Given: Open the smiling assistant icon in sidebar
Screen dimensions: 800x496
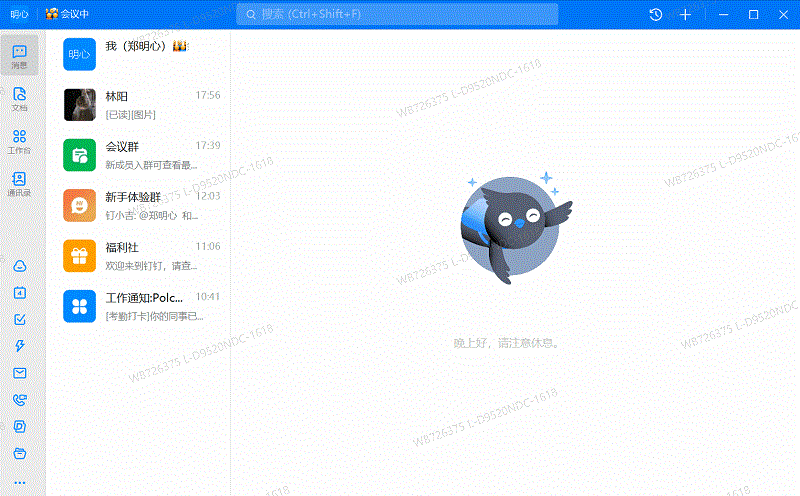Looking at the screenshot, I should [x=20, y=266].
